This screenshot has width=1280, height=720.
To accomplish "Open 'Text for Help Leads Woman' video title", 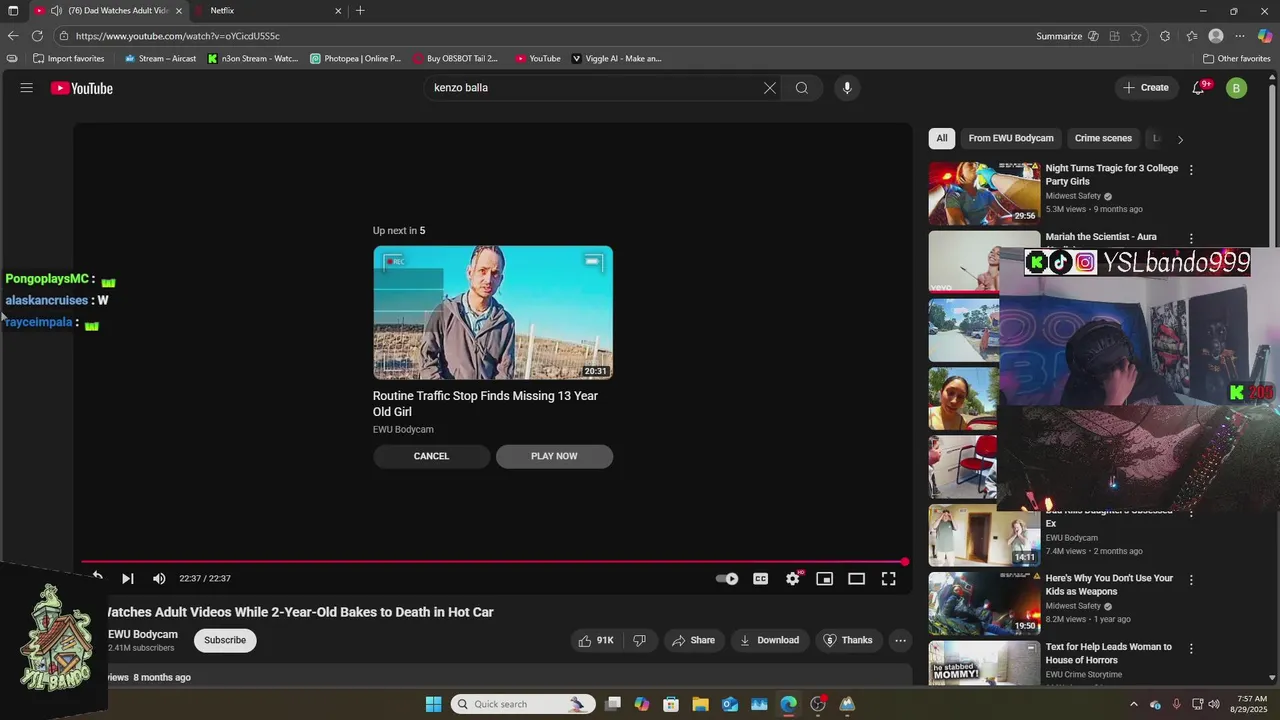I will pyautogui.click(x=1108, y=653).
